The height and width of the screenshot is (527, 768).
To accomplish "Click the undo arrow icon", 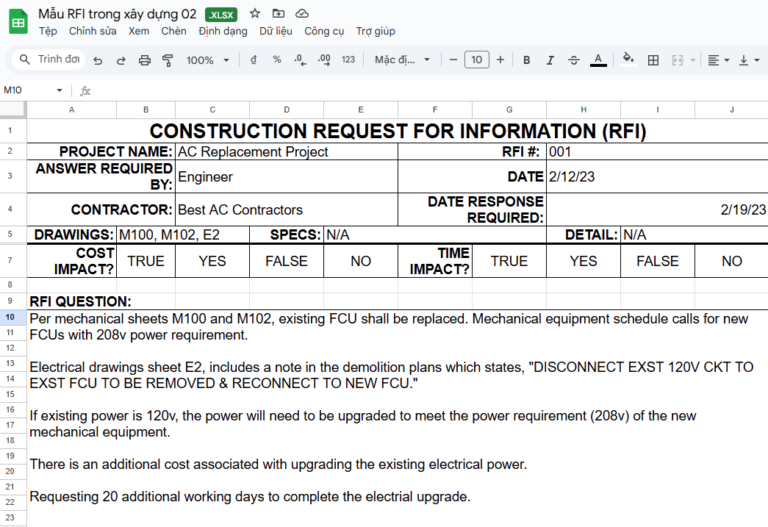I will click(98, 60).
